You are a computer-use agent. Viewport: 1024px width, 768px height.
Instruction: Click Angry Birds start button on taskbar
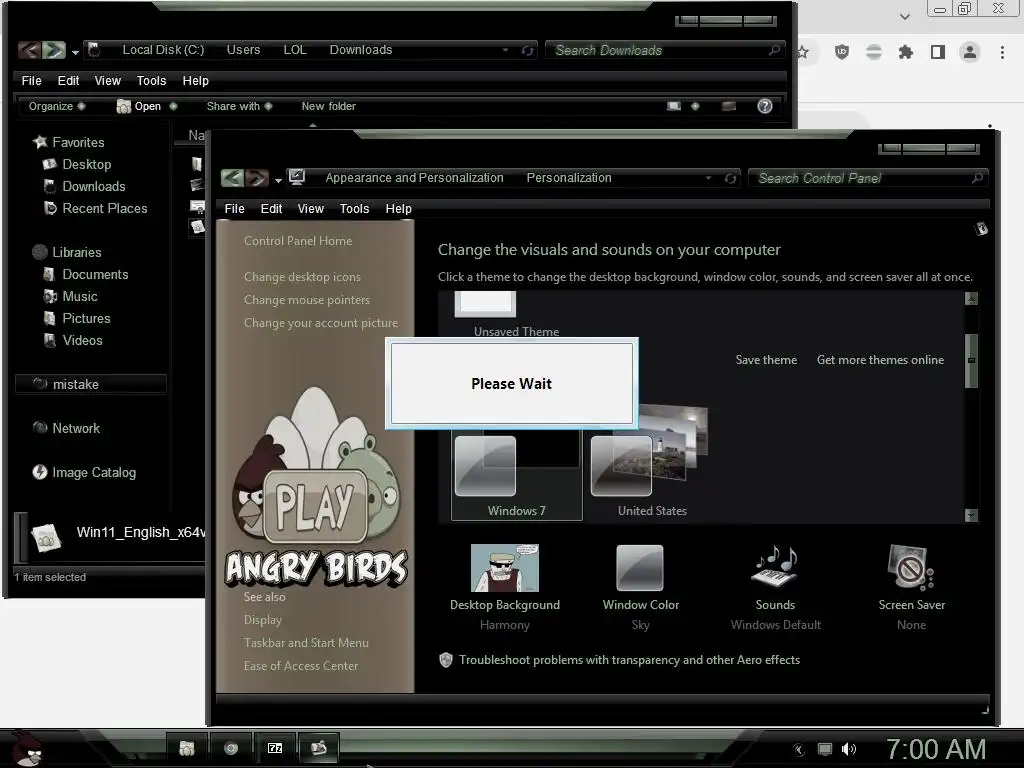click(x=26, y=750)
